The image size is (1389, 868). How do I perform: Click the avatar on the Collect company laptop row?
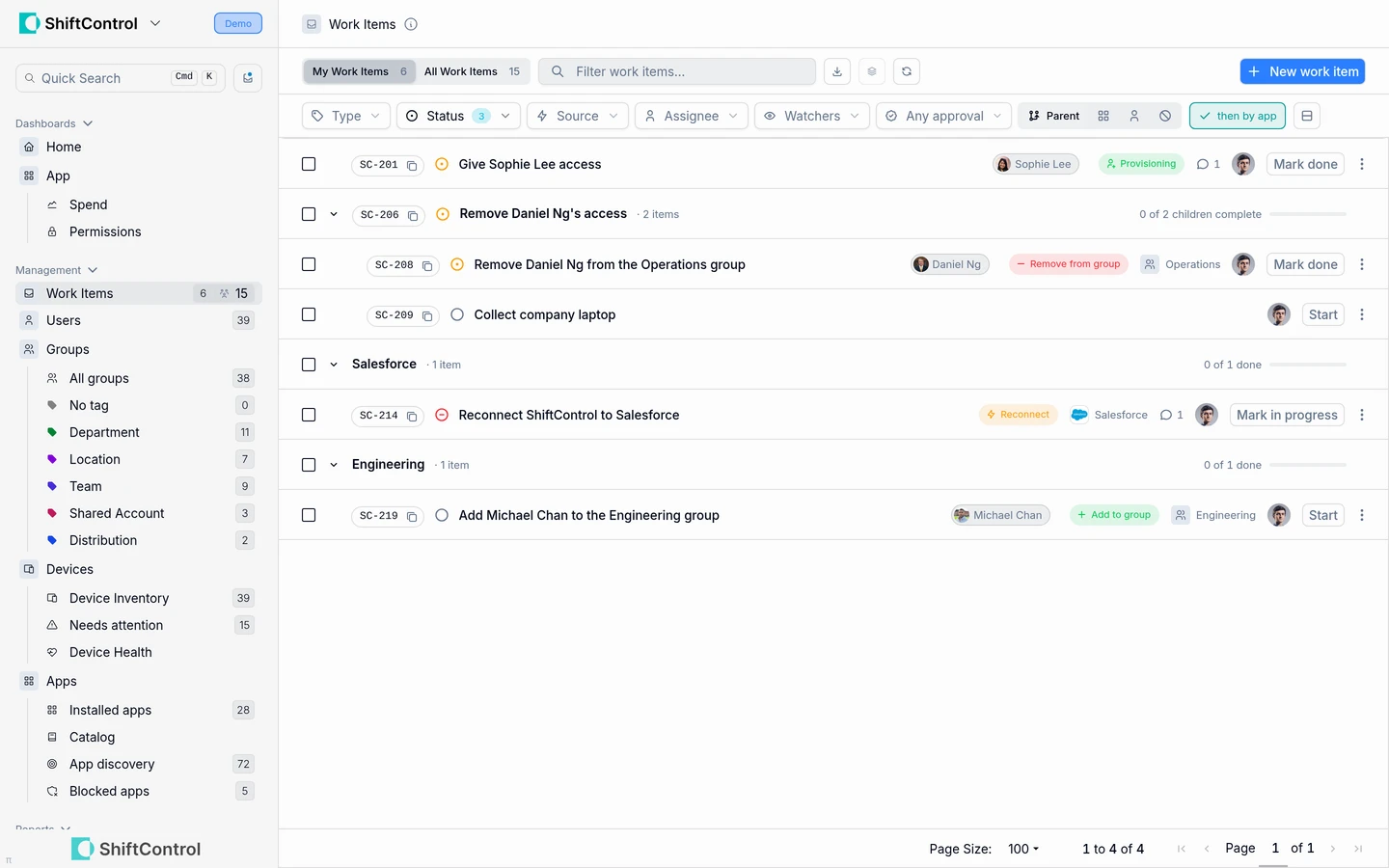[x=1279, y=314]
